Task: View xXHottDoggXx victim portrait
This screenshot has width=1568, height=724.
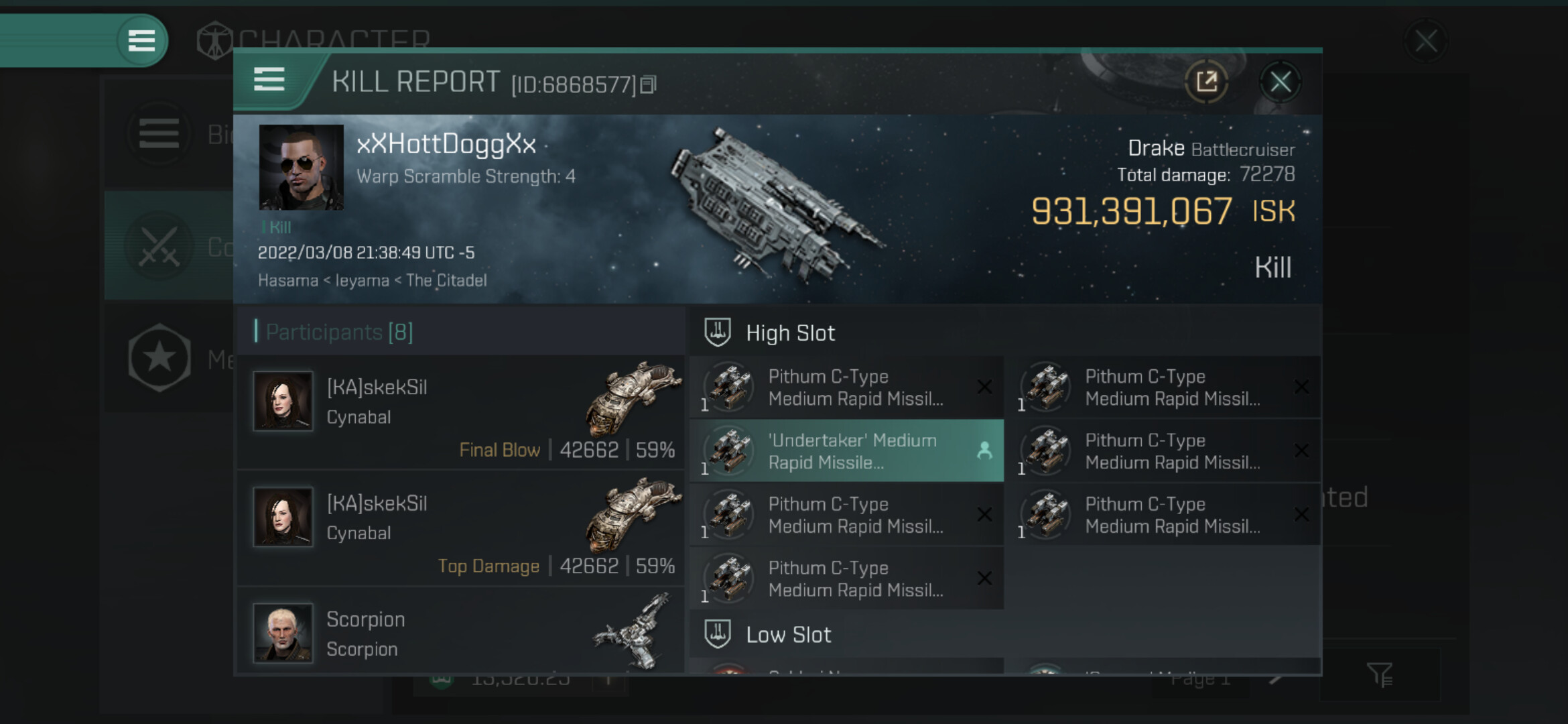Action: 302,168
